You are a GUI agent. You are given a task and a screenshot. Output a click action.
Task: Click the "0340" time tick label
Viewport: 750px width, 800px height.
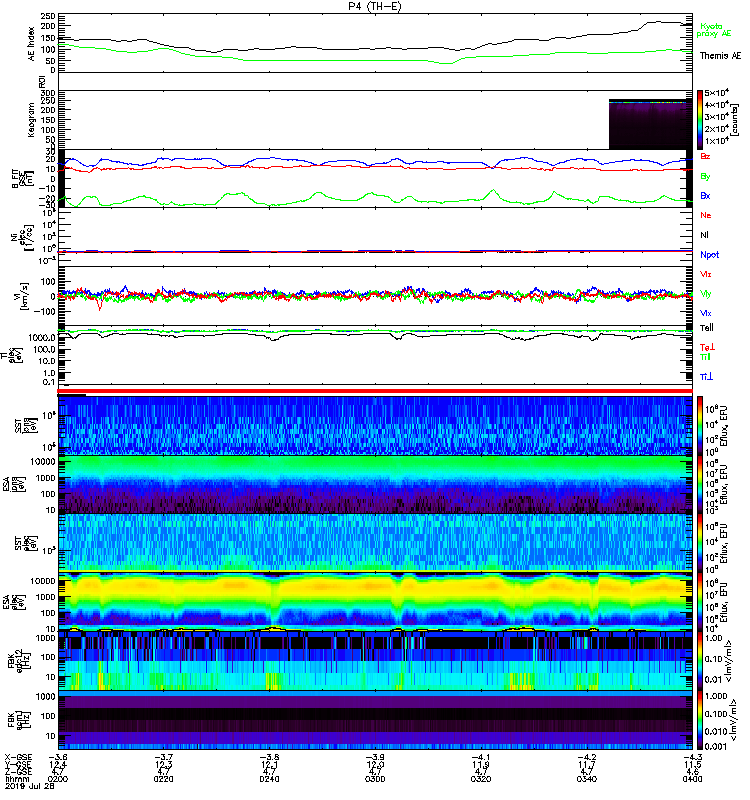pos(587,779)
